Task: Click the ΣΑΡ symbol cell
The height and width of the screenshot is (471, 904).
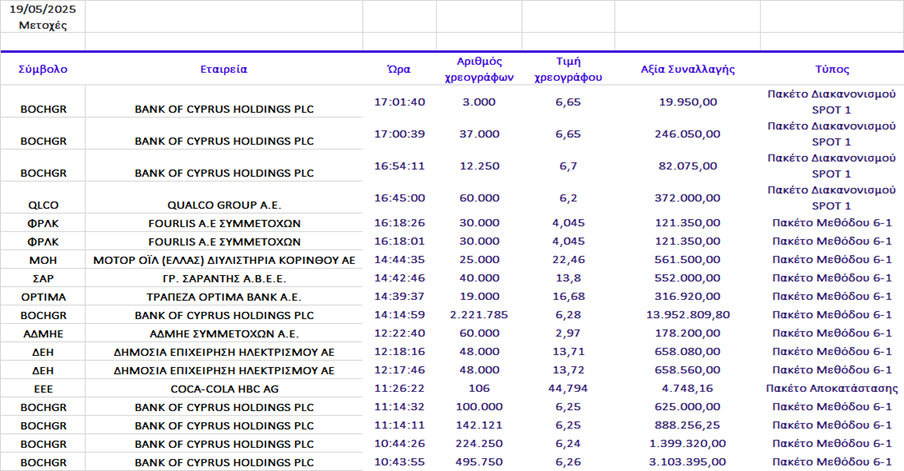Action: tap(43, 278)
